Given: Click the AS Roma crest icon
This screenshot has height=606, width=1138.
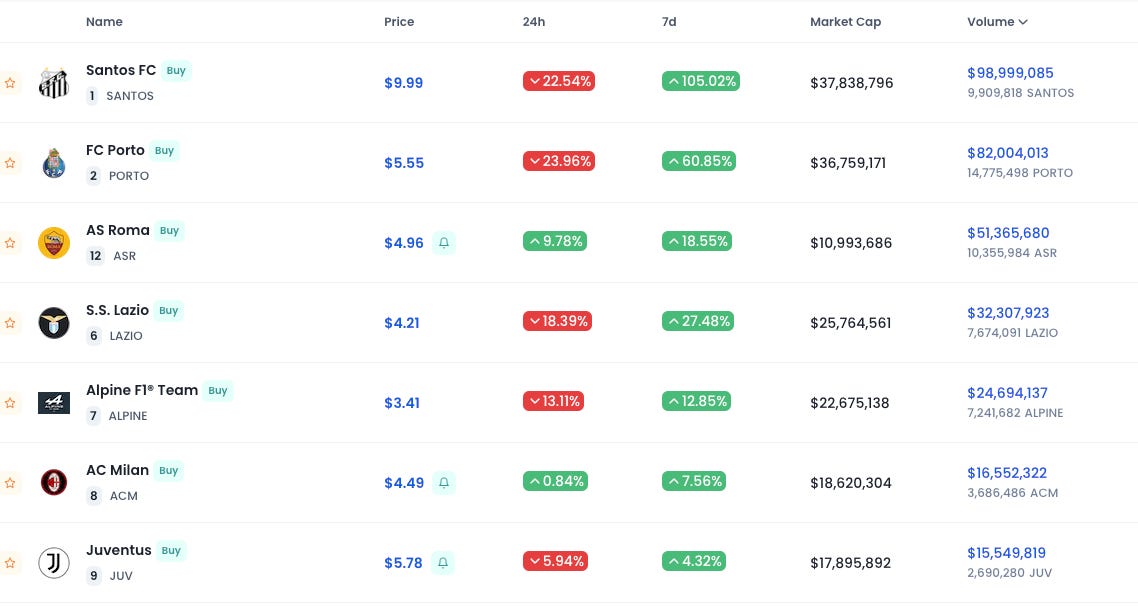Looking at the screenshot, I should [54, 242].
